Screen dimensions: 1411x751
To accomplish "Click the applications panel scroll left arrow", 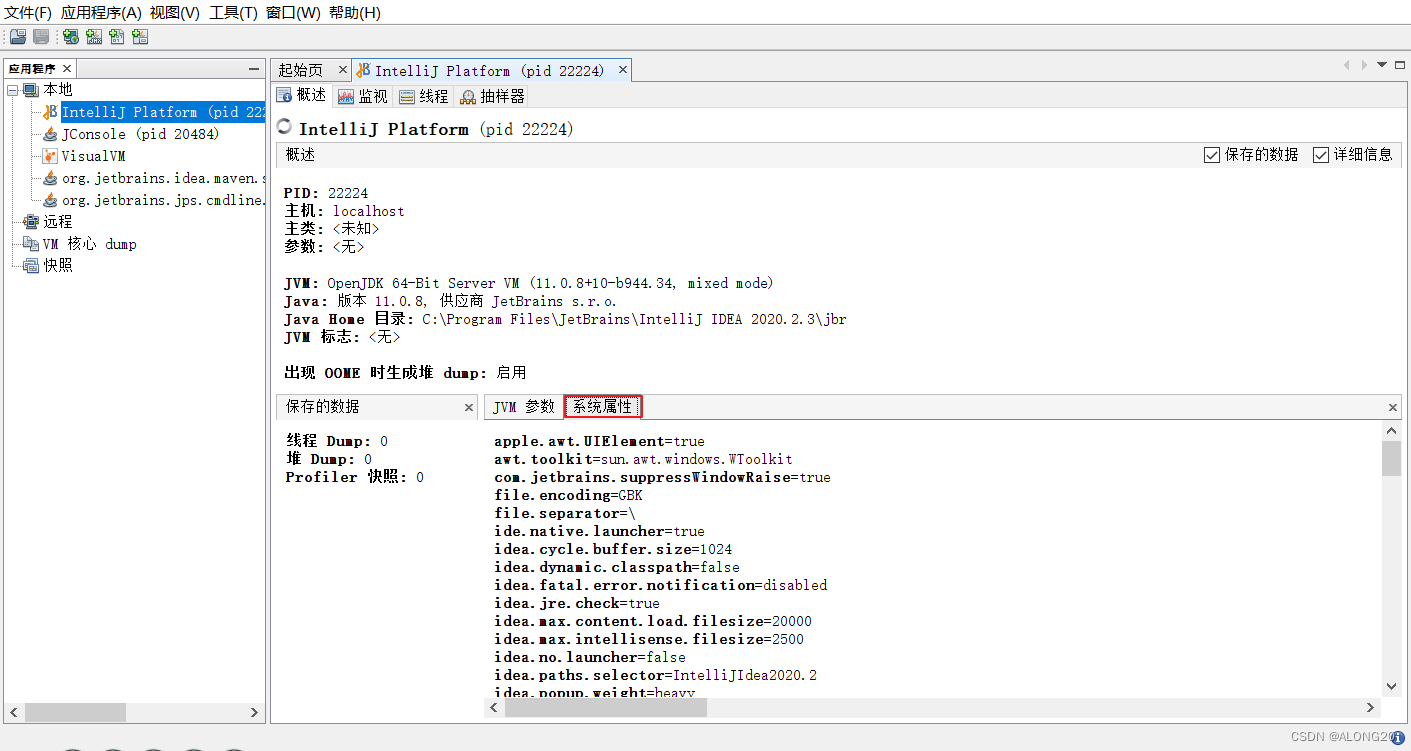I will (x=14, y=713).
